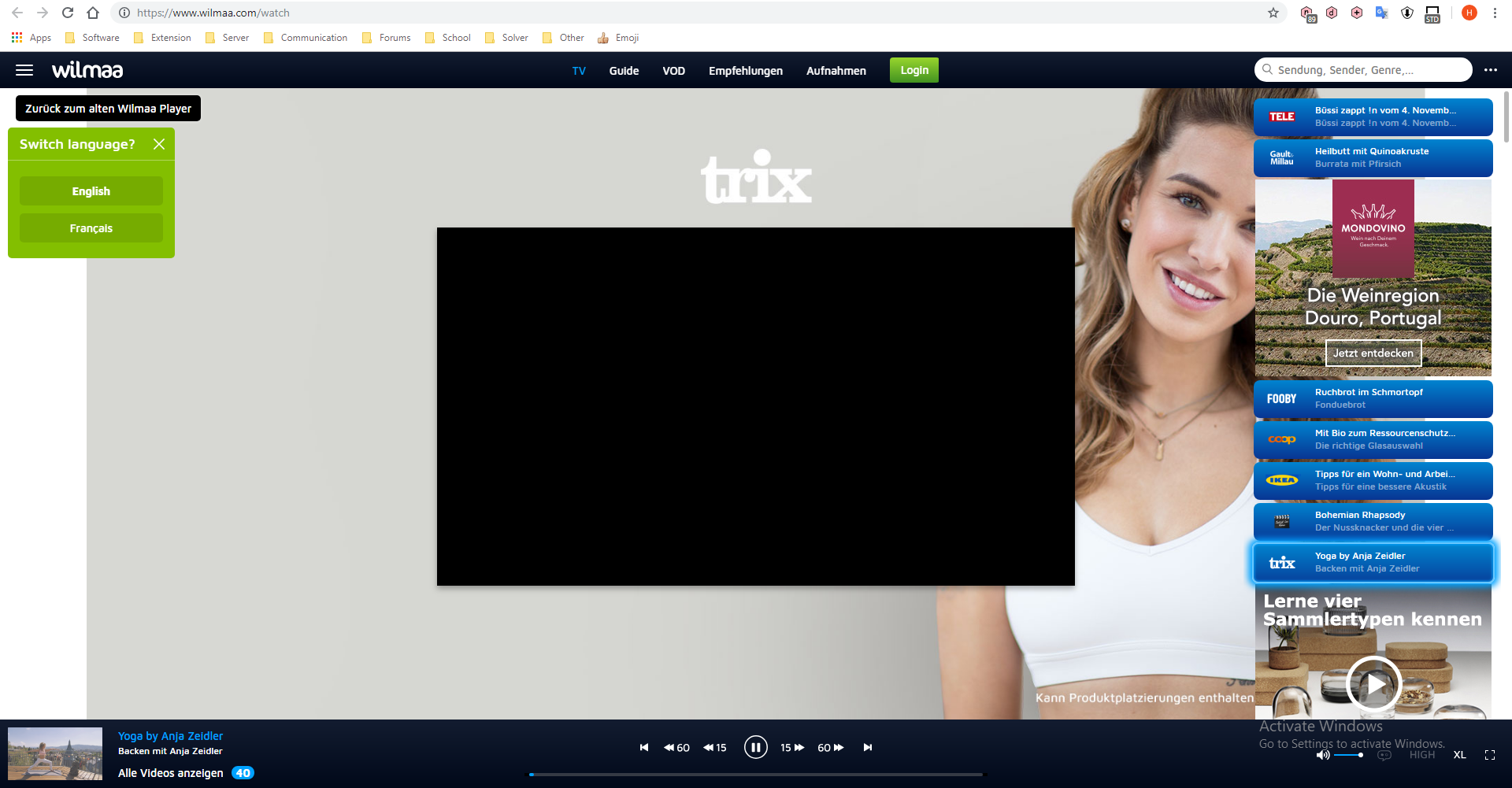The image size is (1512, 788).
Task: Click the green Login button
Action: pyautogui.click(x=914, y=70)
